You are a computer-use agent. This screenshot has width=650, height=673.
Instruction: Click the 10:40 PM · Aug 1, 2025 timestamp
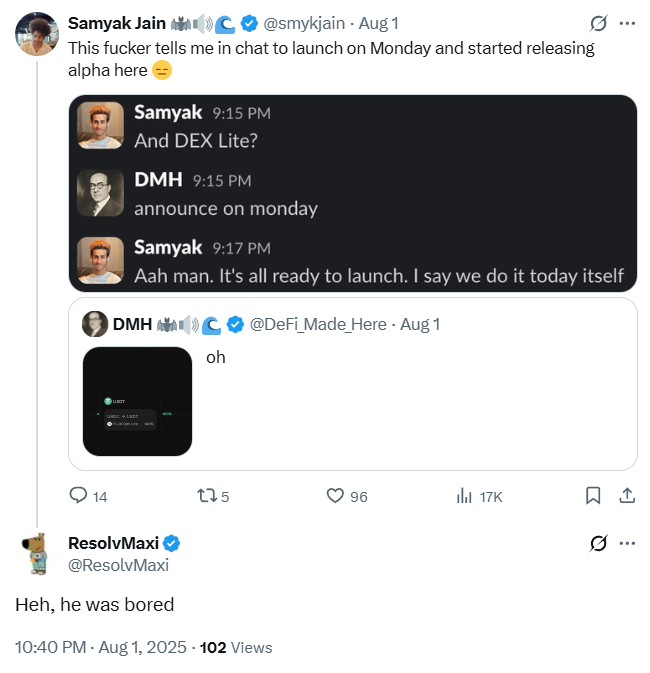coord(101,647)
